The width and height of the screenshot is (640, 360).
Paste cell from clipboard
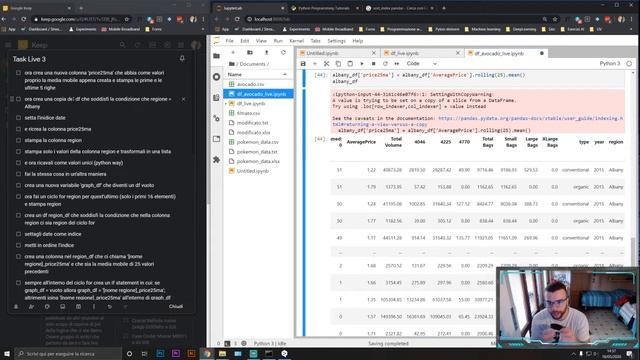click(350, 64)
